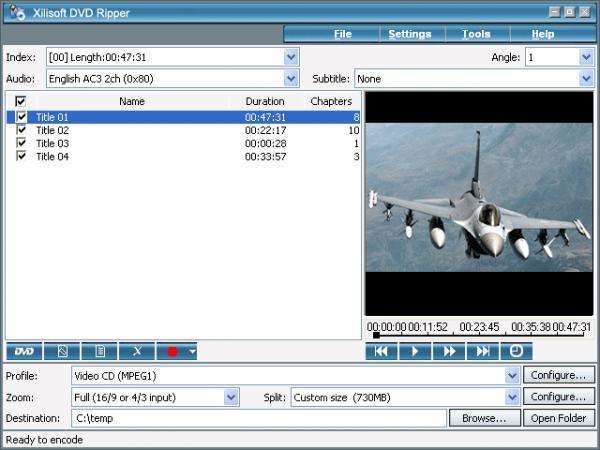Click duration 00:33:57 cell

coord(266,156)
